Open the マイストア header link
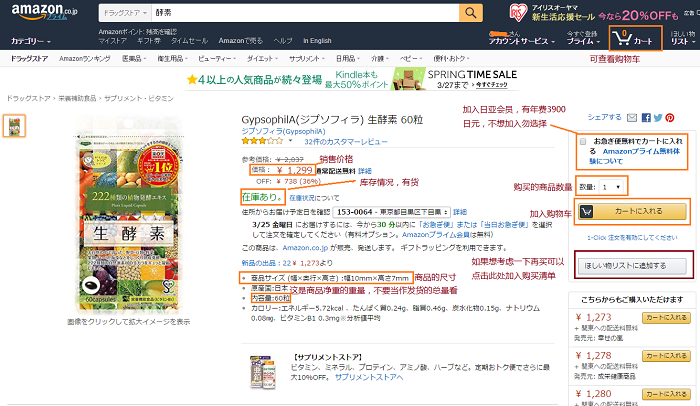700x406 pixels. [x=112, y=41]
